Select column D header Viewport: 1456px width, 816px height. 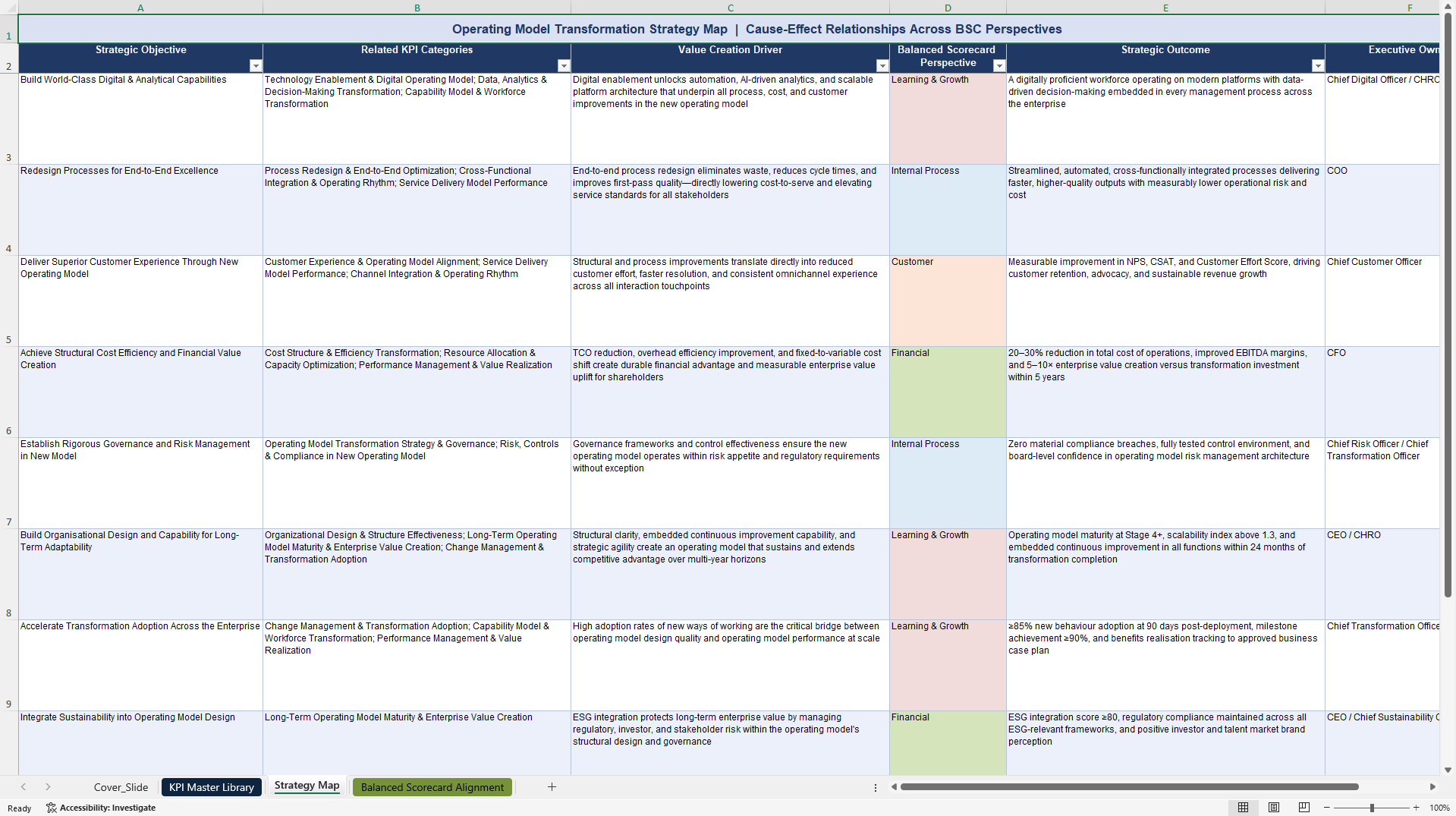[x=948, y=8]
